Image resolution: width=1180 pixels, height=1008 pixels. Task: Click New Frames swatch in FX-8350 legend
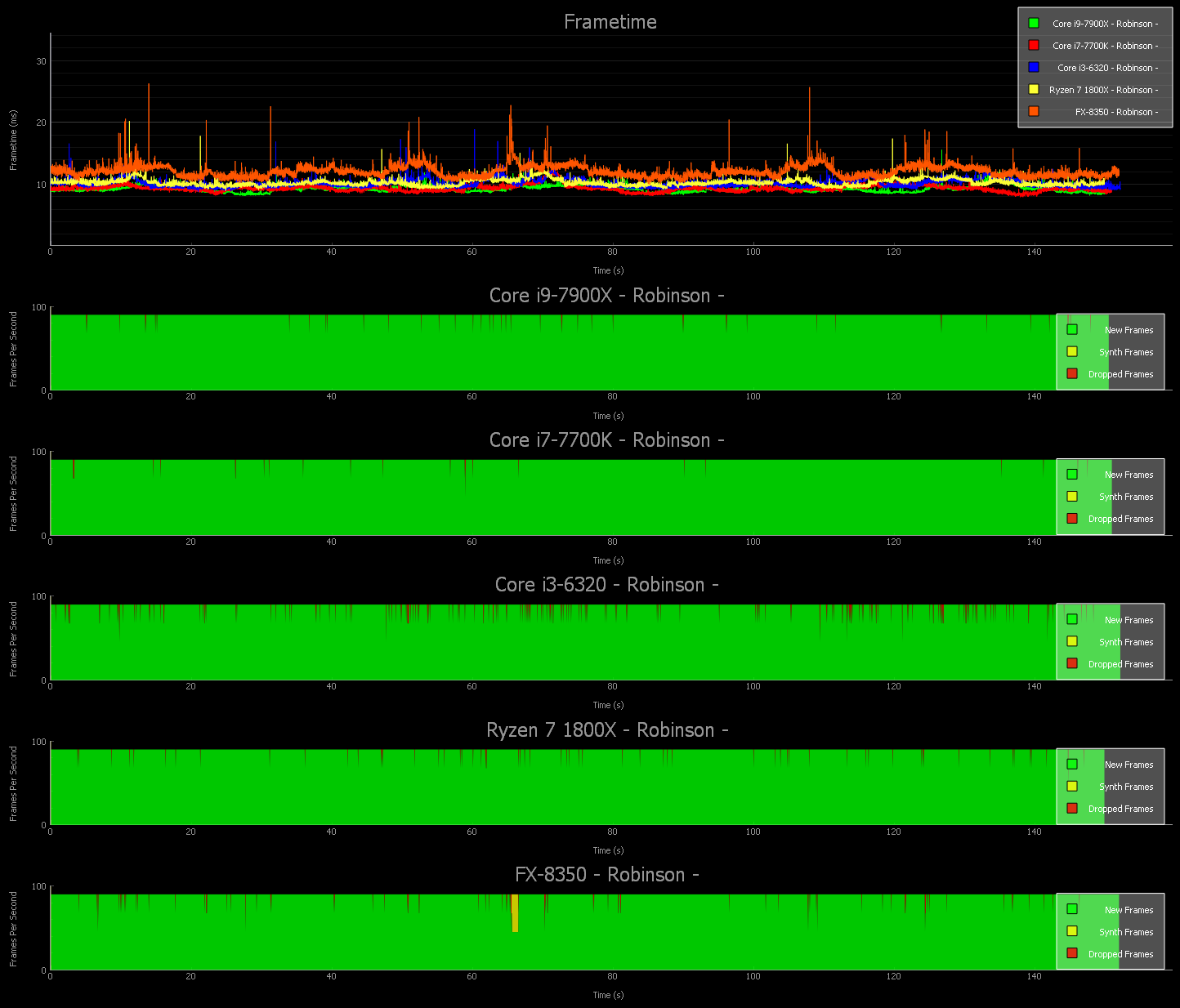[1072, 908]
